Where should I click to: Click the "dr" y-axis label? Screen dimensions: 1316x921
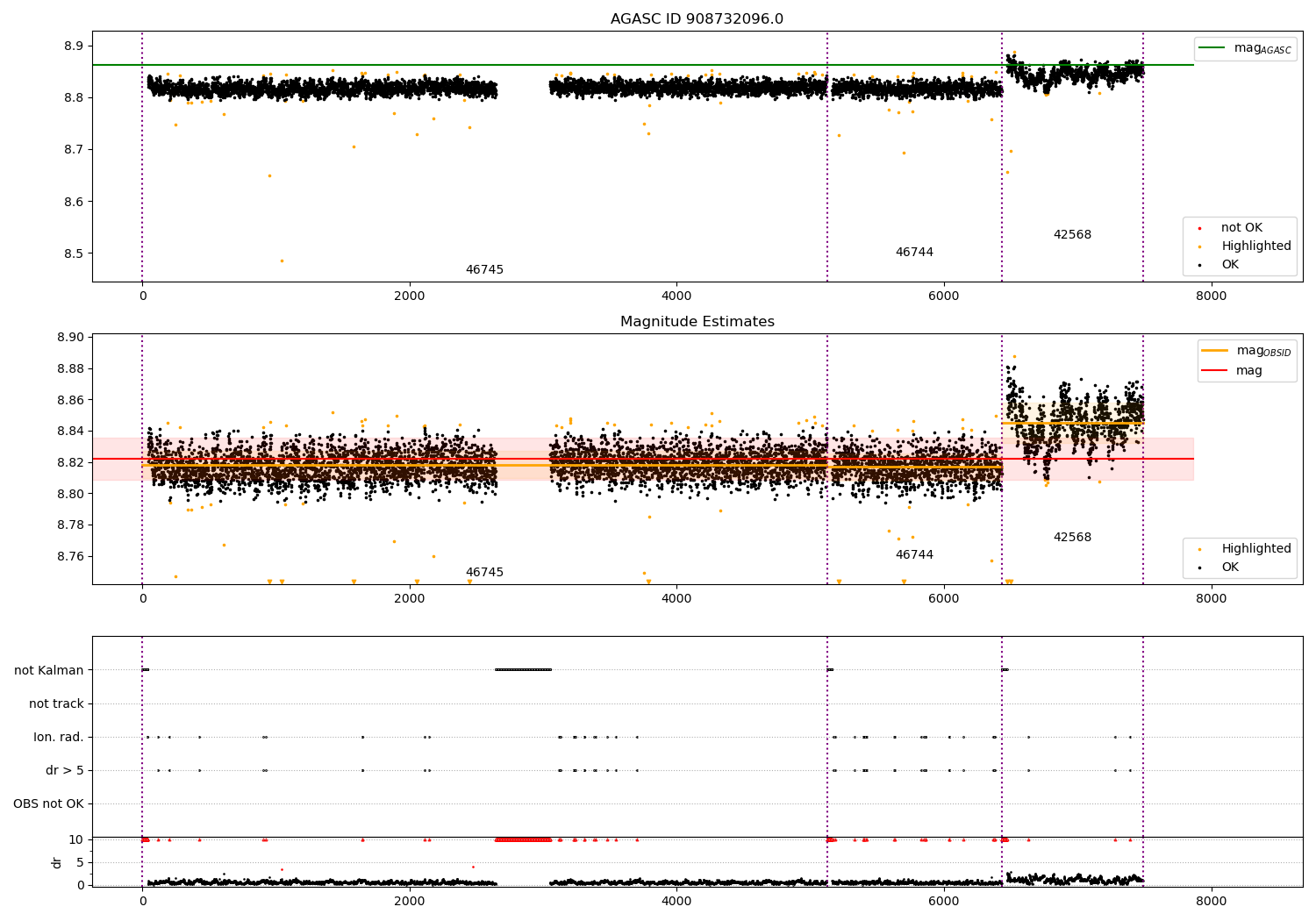coord(57,862)
